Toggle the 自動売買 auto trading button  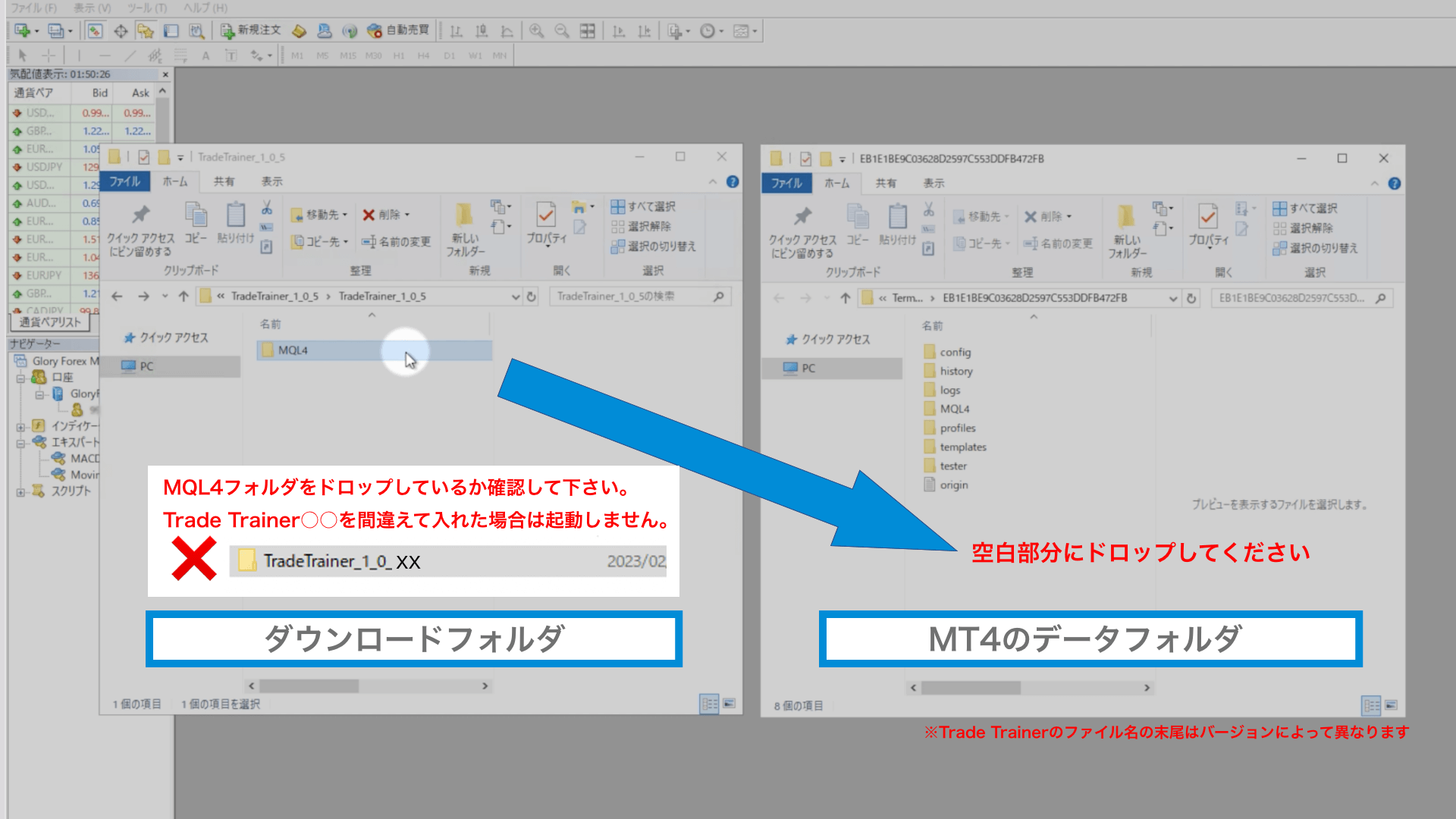tap(399, 30)
